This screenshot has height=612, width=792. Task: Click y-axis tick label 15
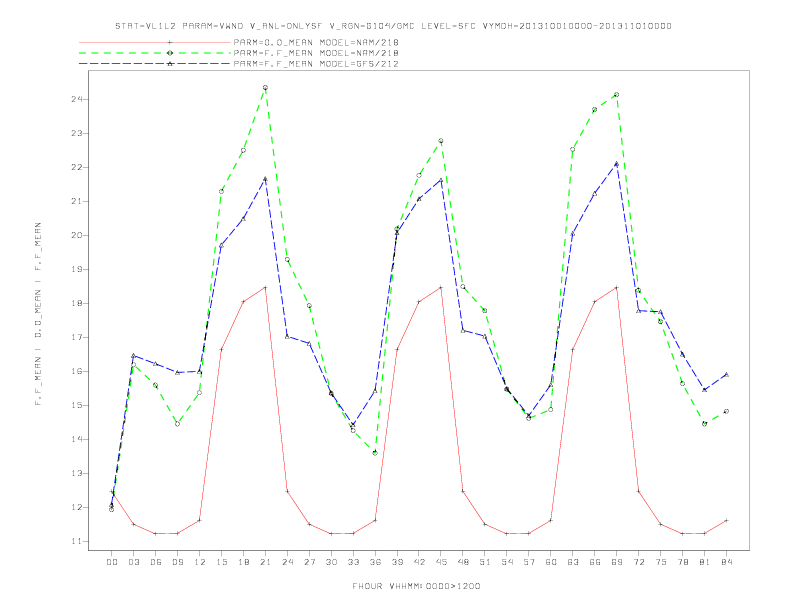76,405
